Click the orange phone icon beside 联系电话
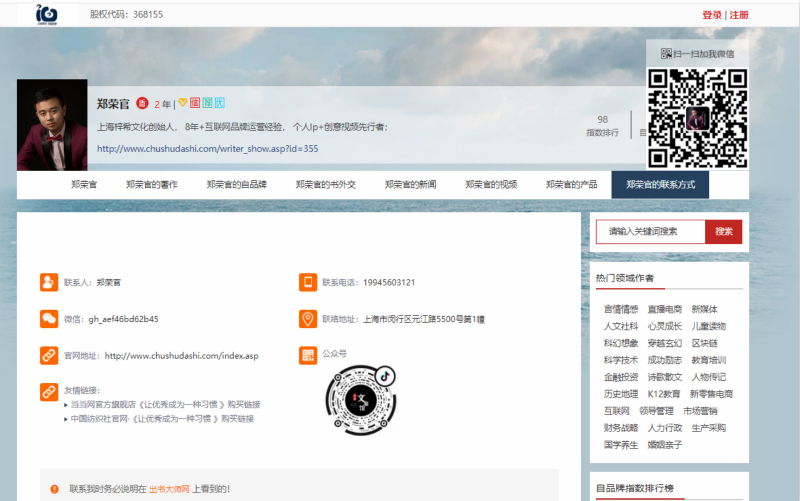The image size is (800, 501). coord(308,282)
